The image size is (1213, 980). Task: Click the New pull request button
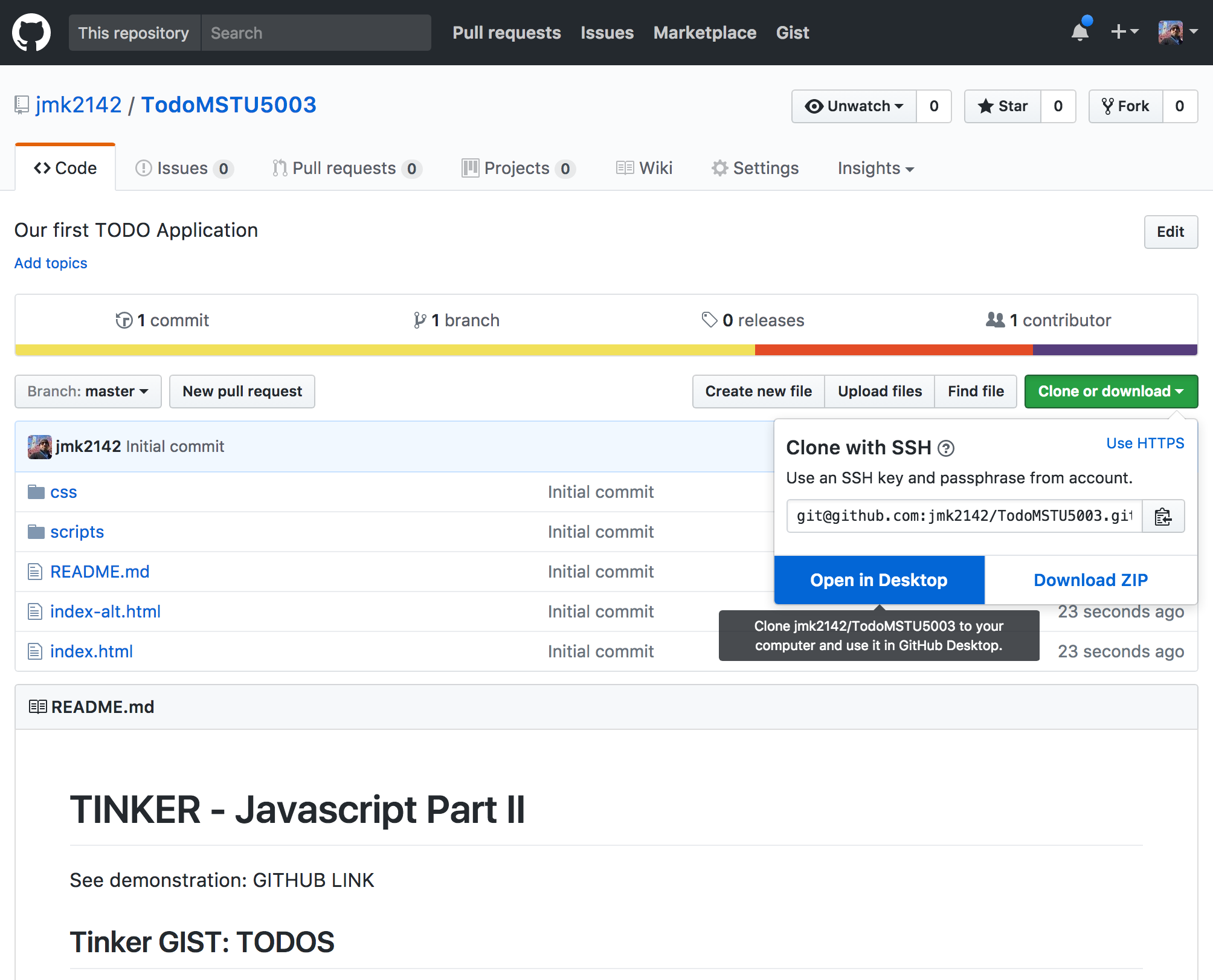click(x=242, y=392)
